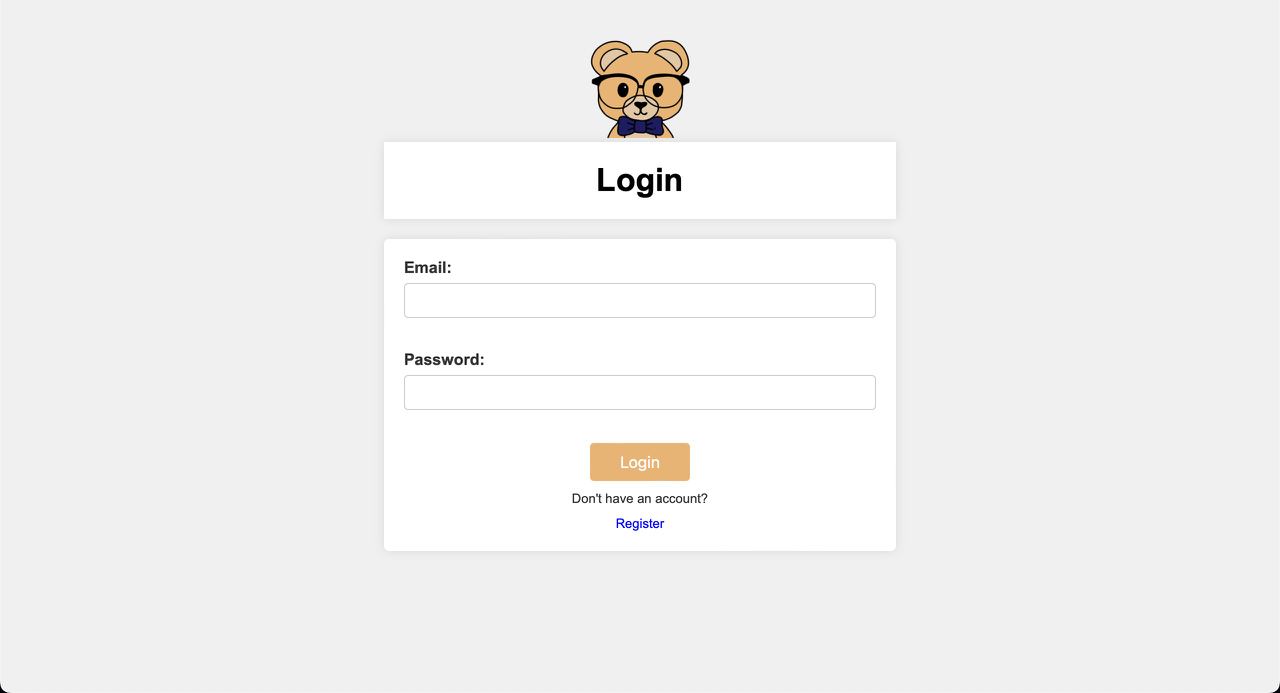Focus the Password input field

click(640, 392)
